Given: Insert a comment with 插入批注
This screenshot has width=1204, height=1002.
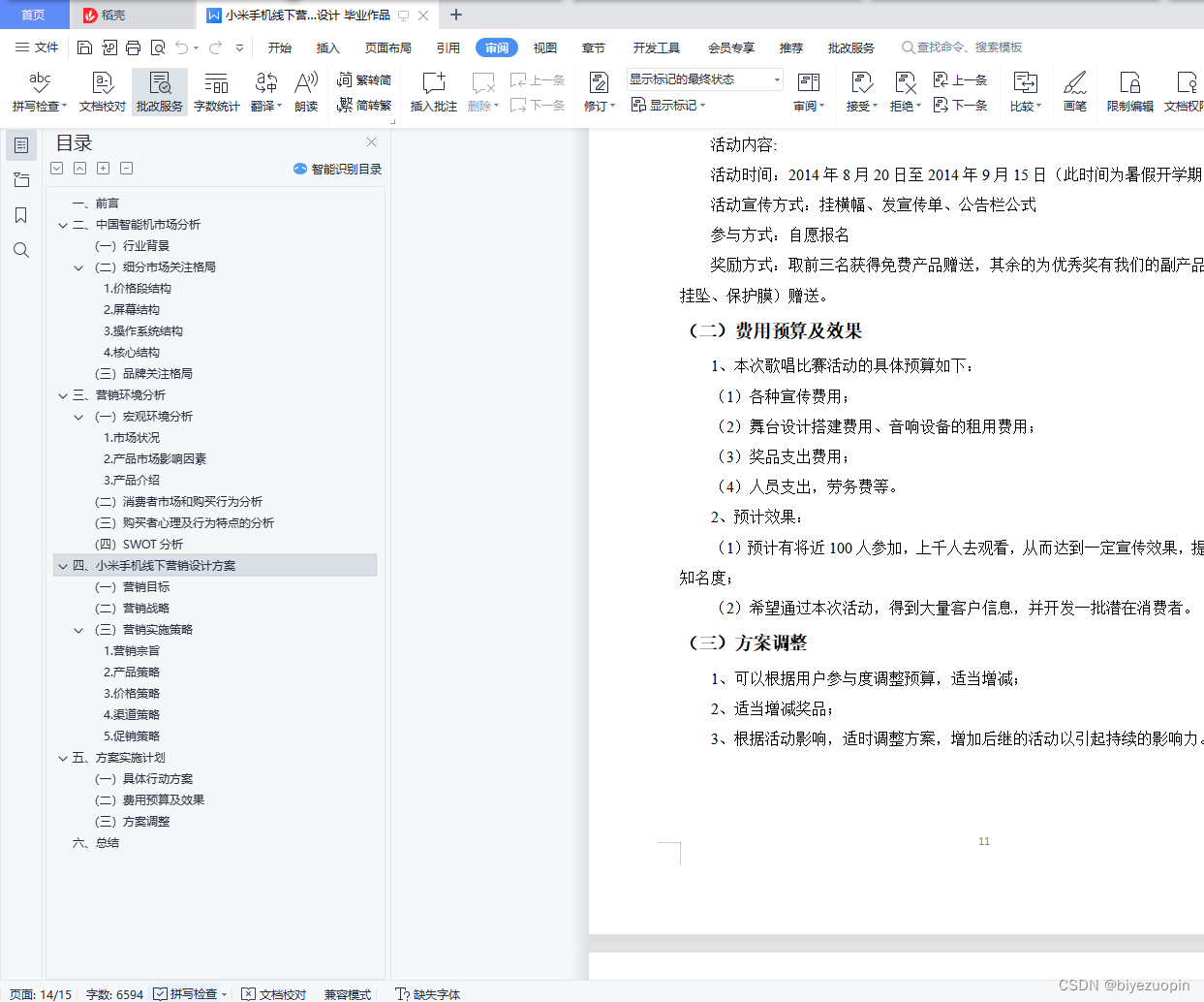Looking at the screenshot, I should click(x=434, y=92).
